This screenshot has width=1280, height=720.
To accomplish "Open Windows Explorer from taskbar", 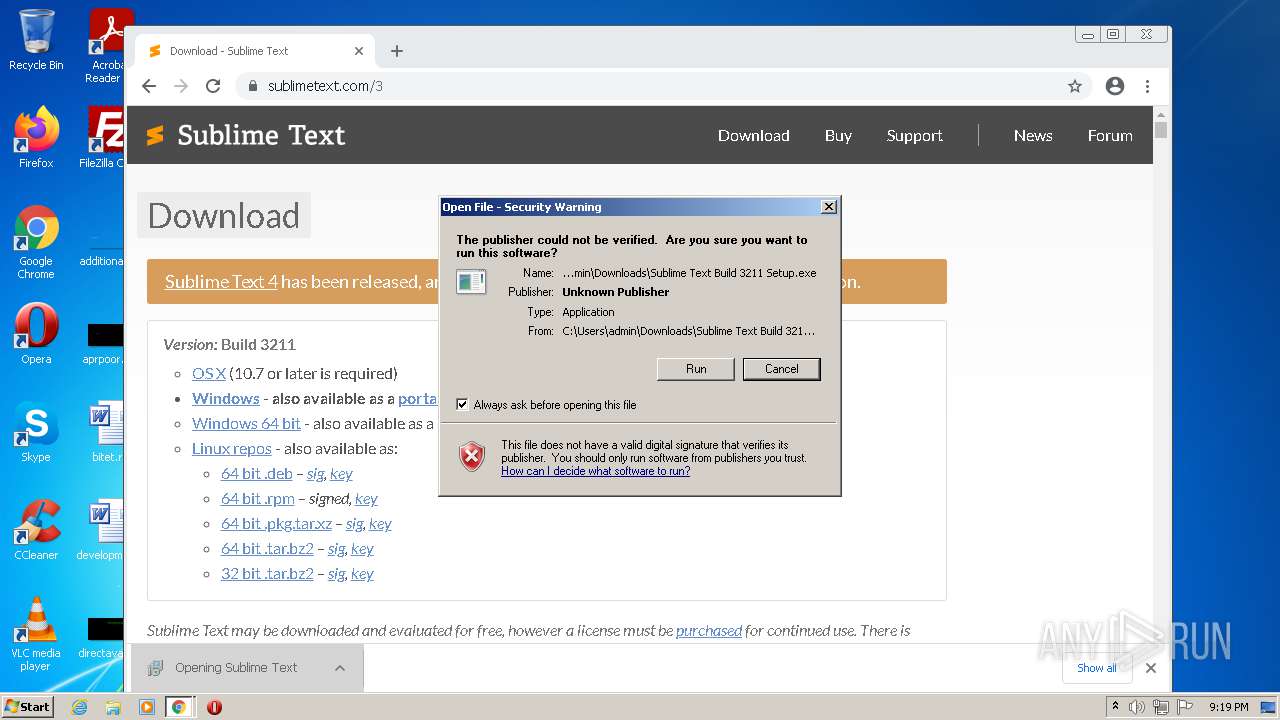I will click(x=113, y=707).
